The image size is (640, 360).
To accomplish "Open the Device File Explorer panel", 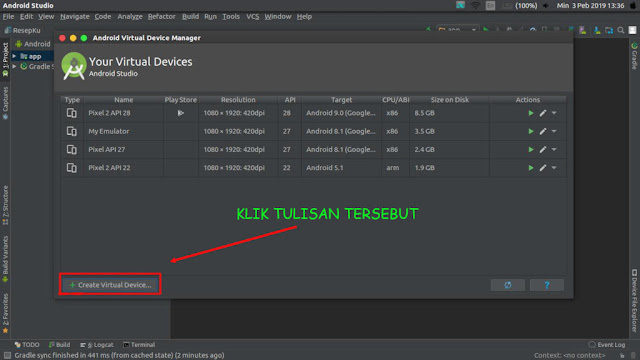I will point(634,300).
